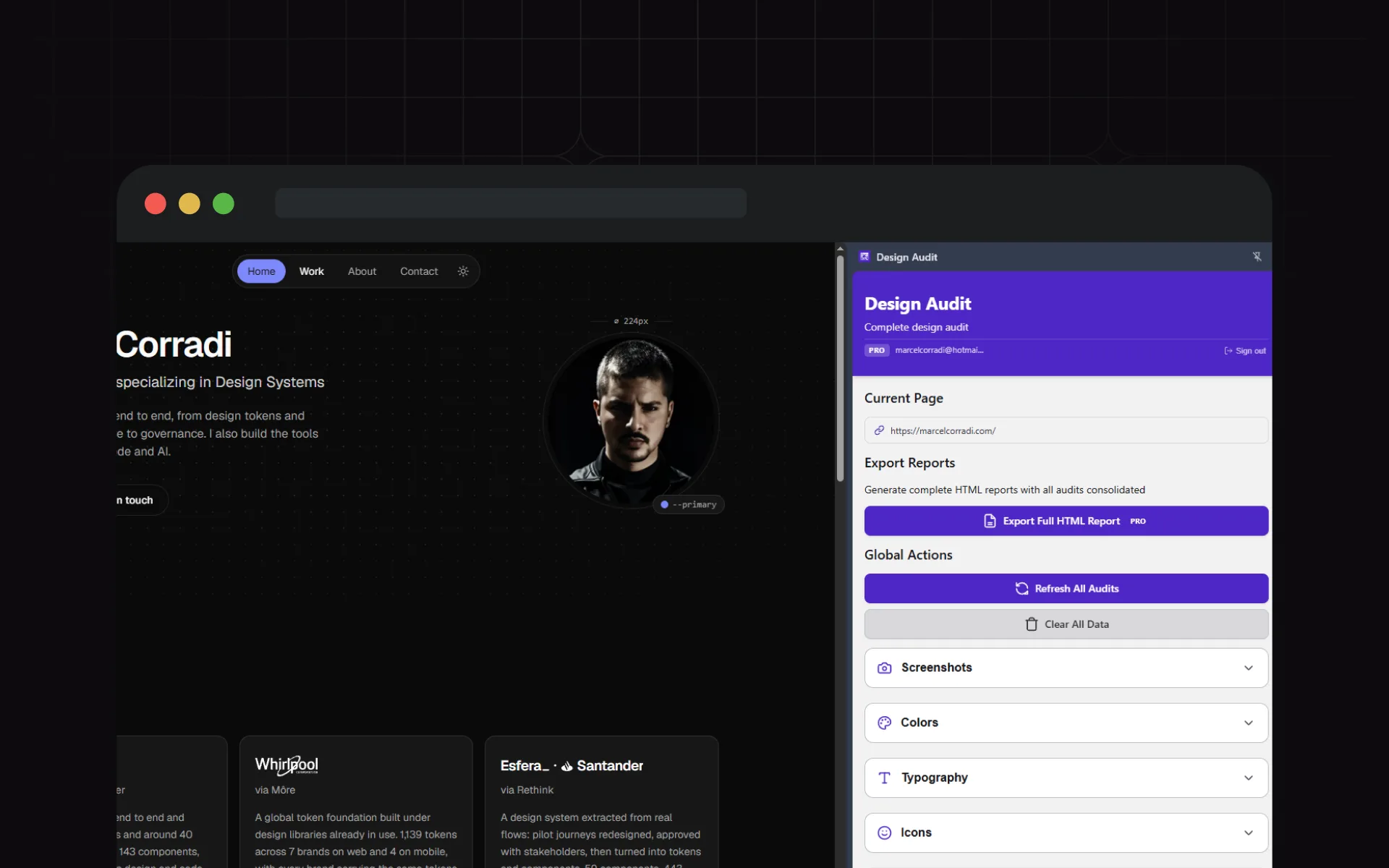This screenshot has height=868, width=1389.
Task: Click the red window close dot
Action: pyautogui.click(x=156, y=204)
